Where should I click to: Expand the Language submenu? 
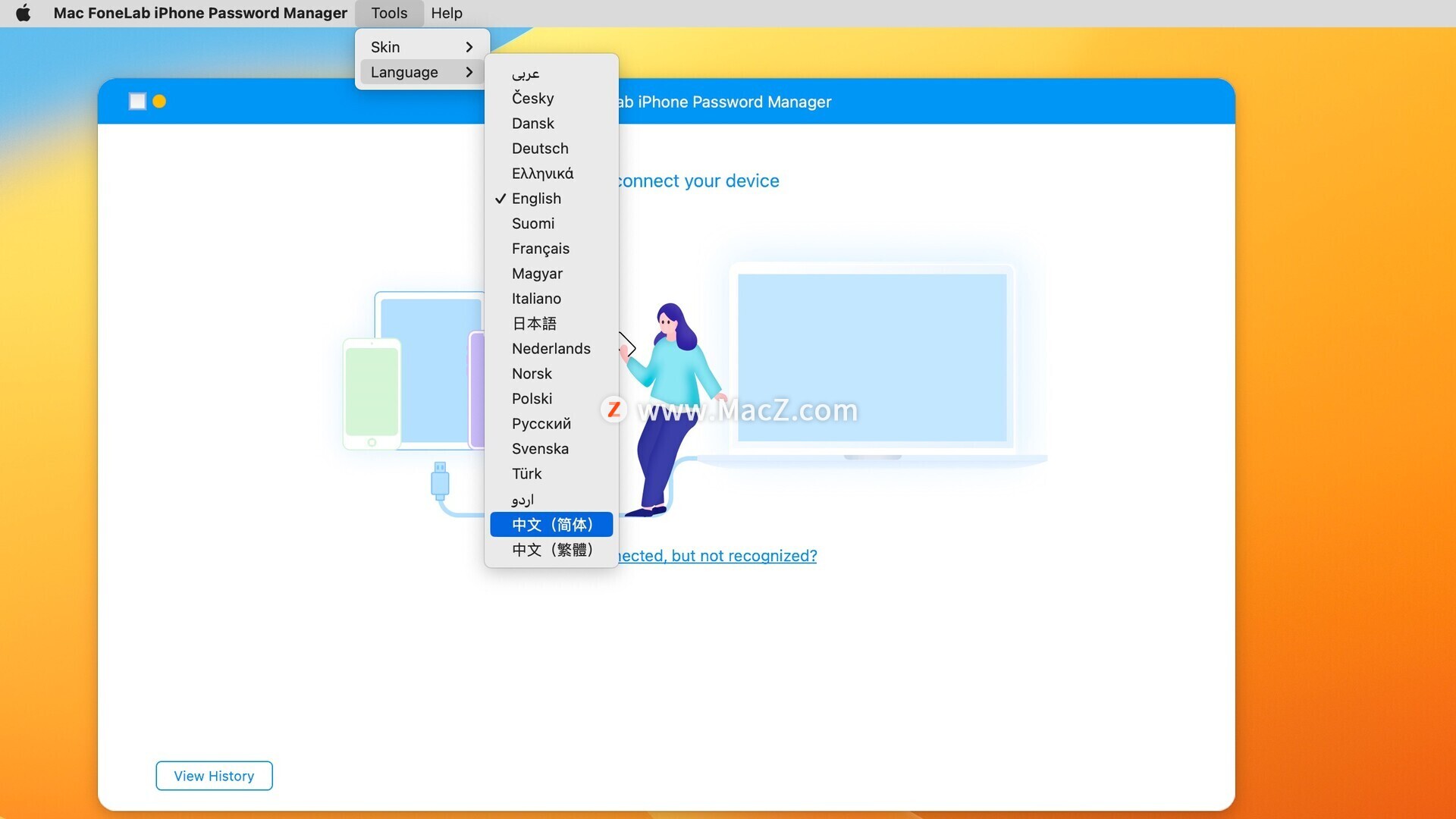point(422,72)
